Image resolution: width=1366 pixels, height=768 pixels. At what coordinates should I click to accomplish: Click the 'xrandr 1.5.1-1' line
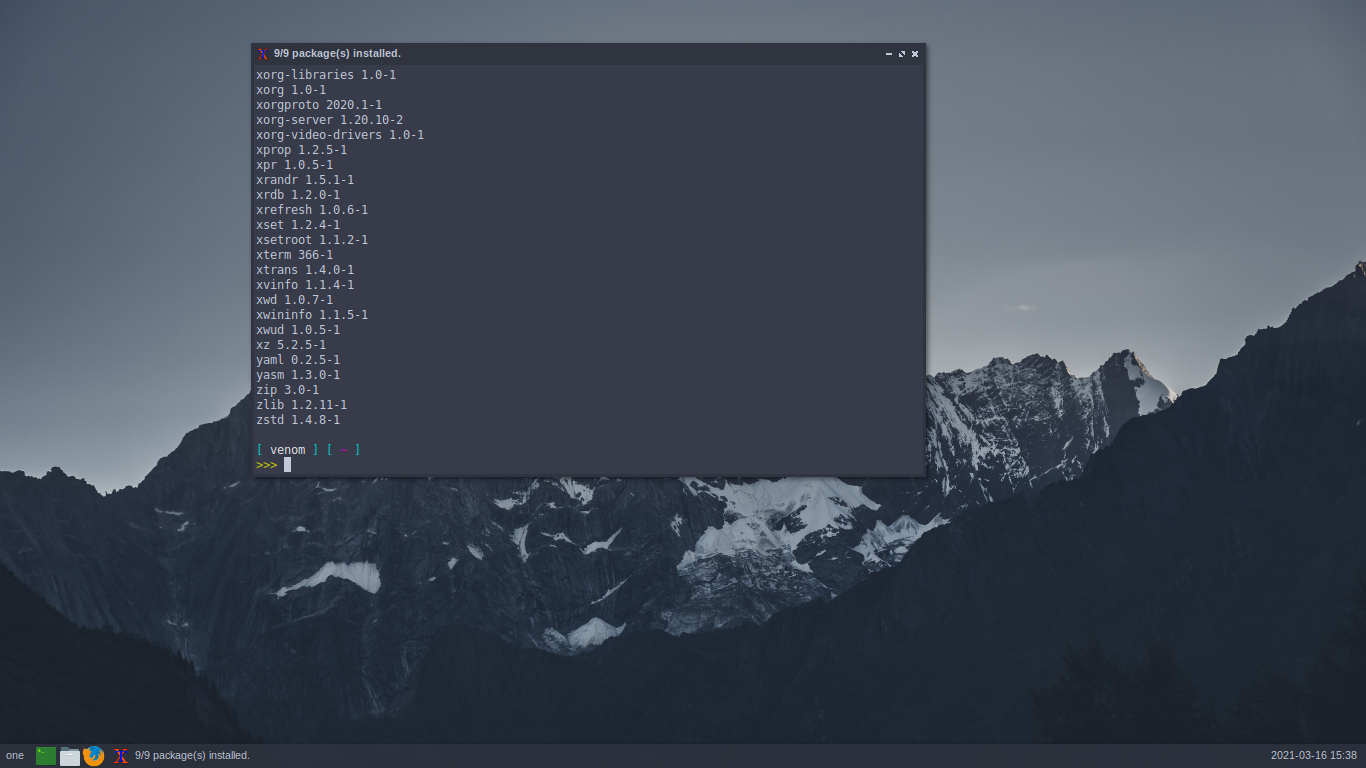pos(305,180)
